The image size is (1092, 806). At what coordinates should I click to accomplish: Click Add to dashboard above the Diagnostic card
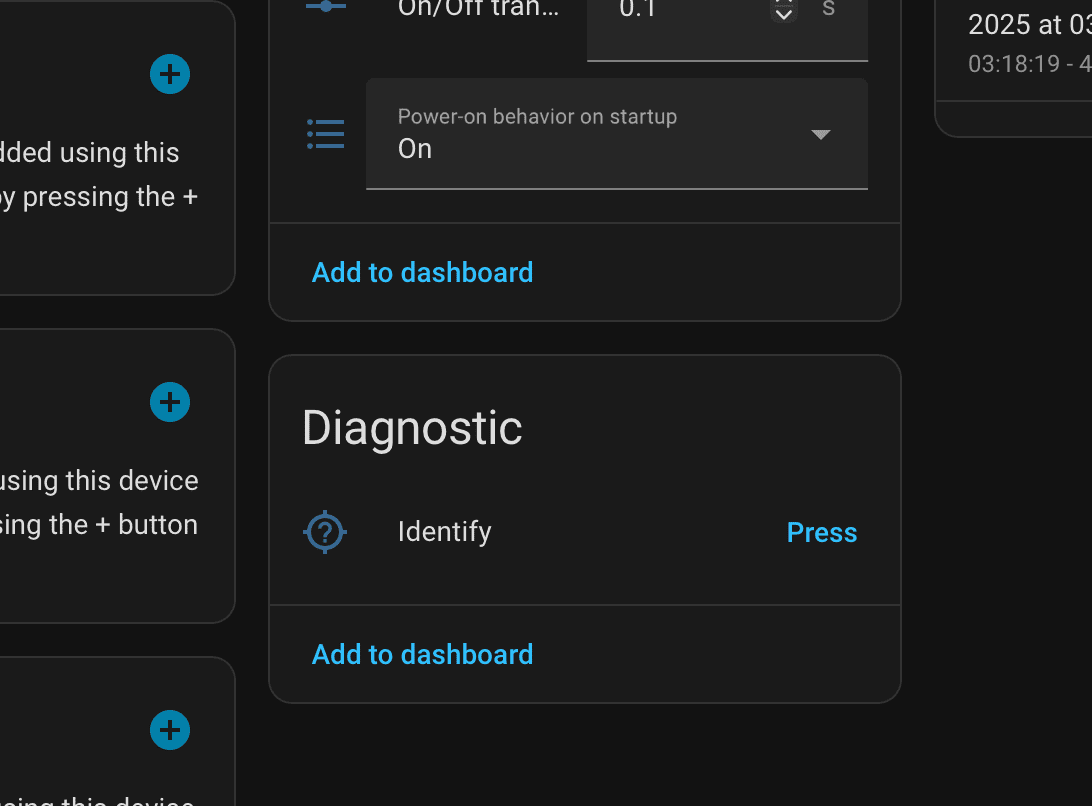[x=422, y=272]
